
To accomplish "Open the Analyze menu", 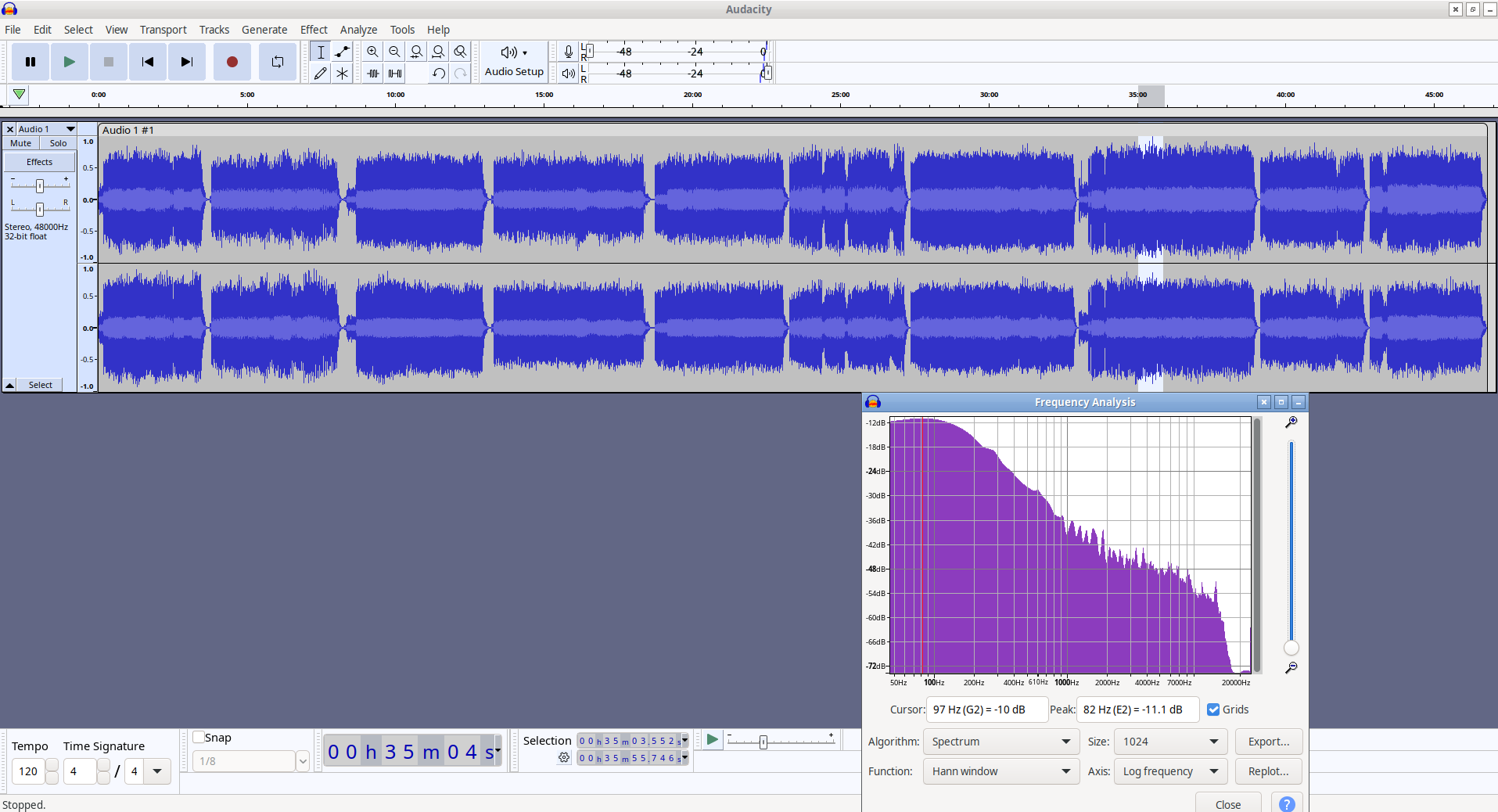I will tap(358, 30).
